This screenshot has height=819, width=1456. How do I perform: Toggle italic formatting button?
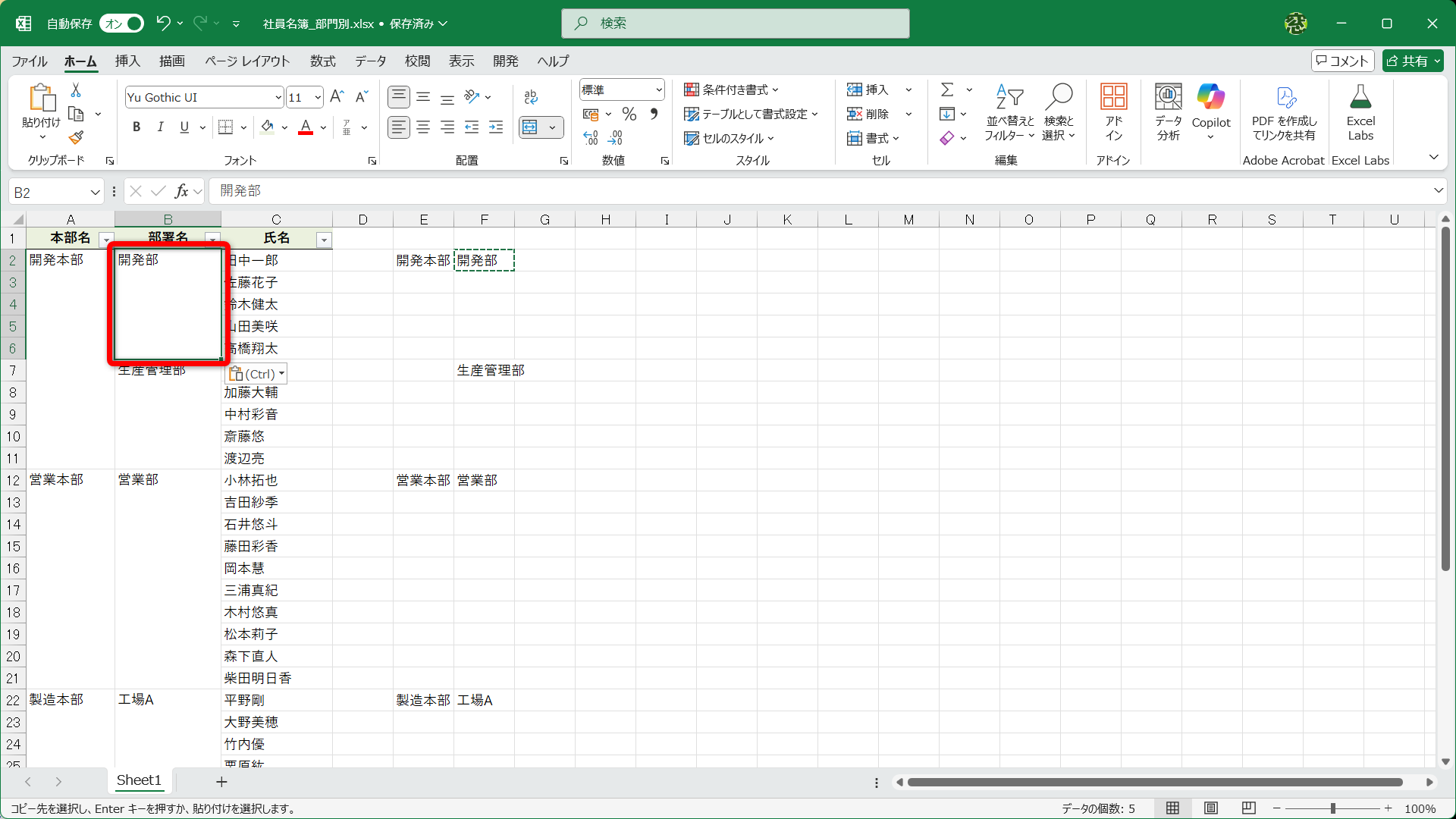pos(160,127)
